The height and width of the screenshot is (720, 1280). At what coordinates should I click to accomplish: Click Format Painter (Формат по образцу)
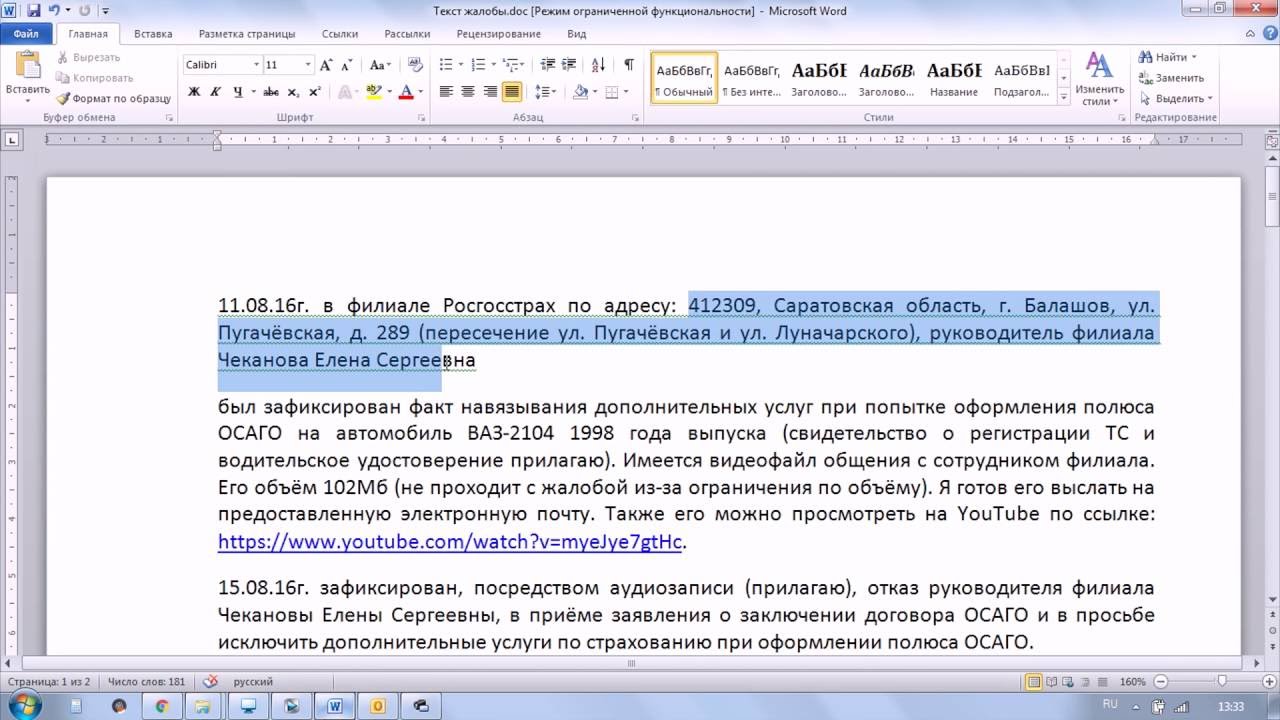(x=114, y=99)
